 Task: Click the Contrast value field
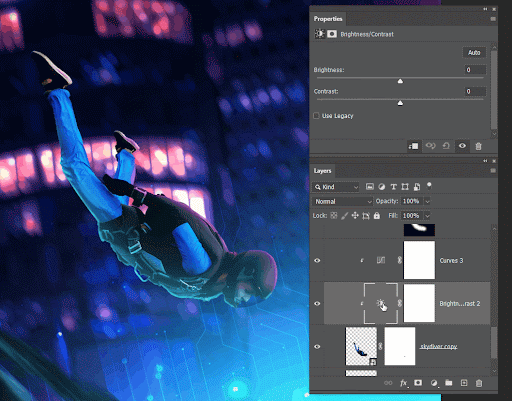[x=475, y=91]
